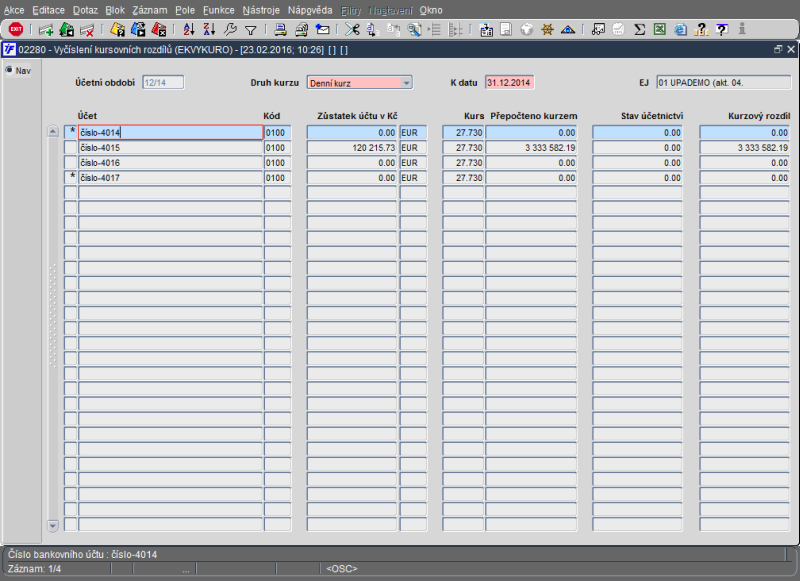Open the Nápověda menu
Screen dimensions: 800x581
[310, 9]
